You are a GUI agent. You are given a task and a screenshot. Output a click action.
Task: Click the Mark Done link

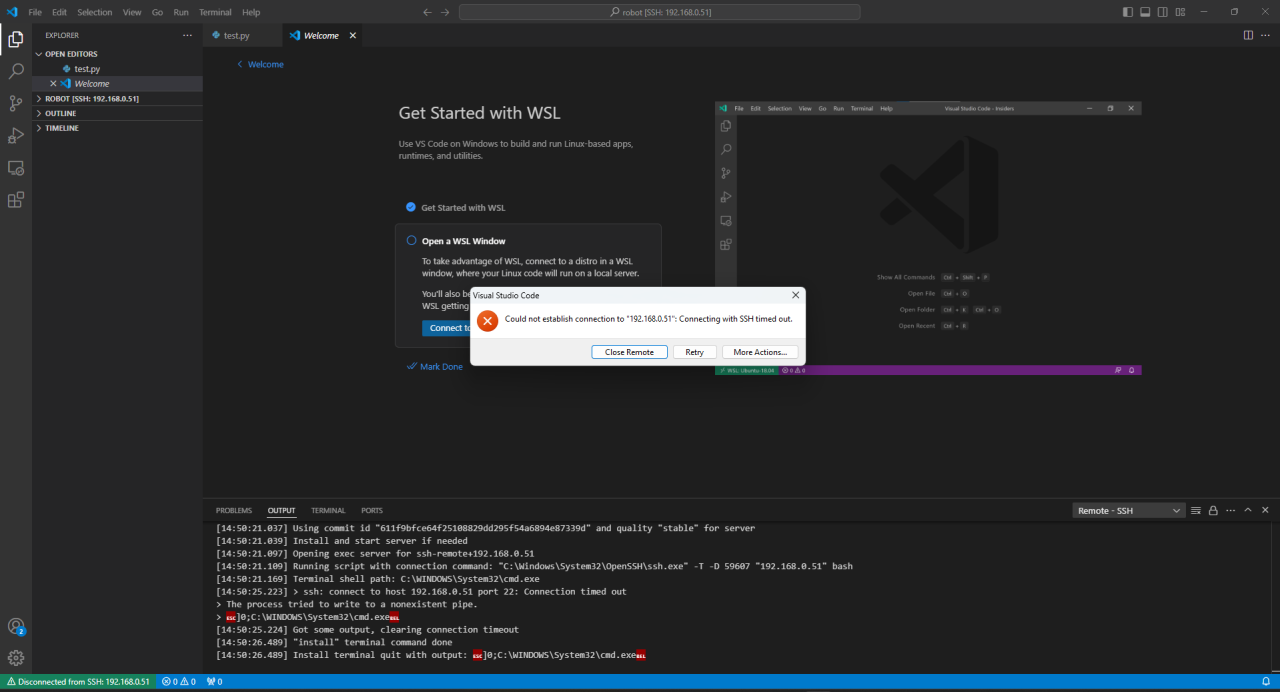point(435,367)
